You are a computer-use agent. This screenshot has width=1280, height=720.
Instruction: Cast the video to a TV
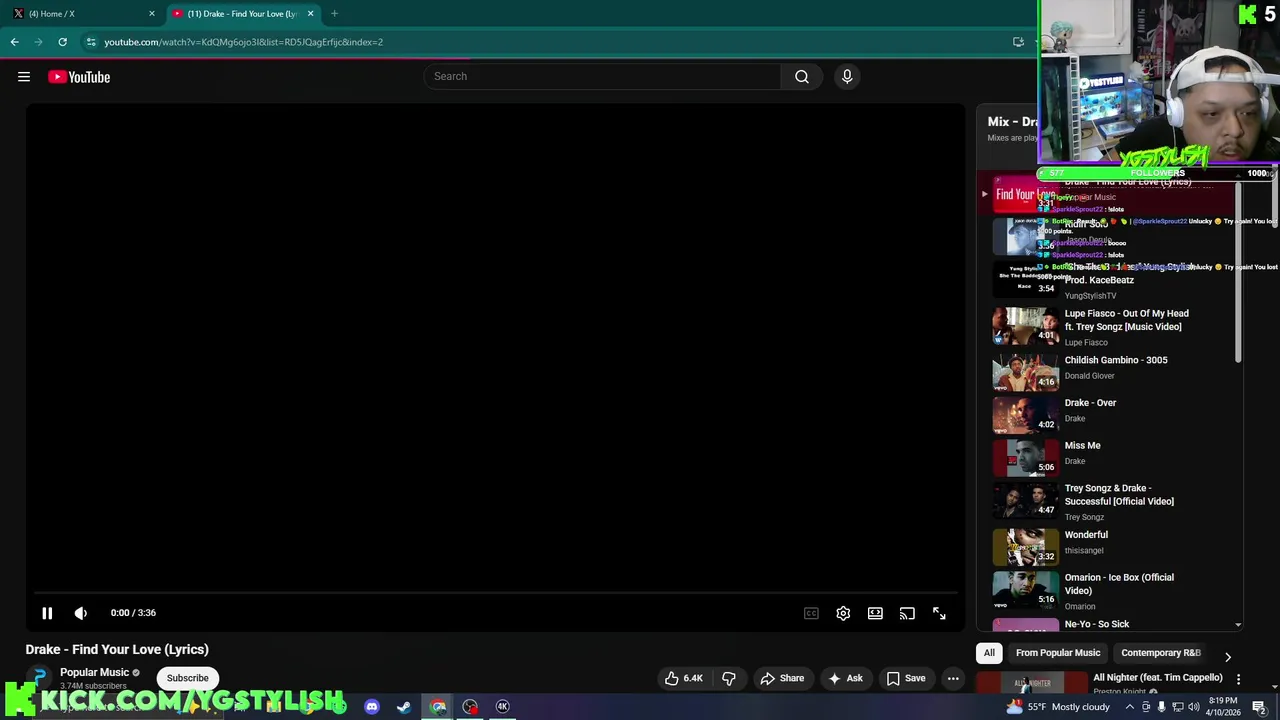907,613
